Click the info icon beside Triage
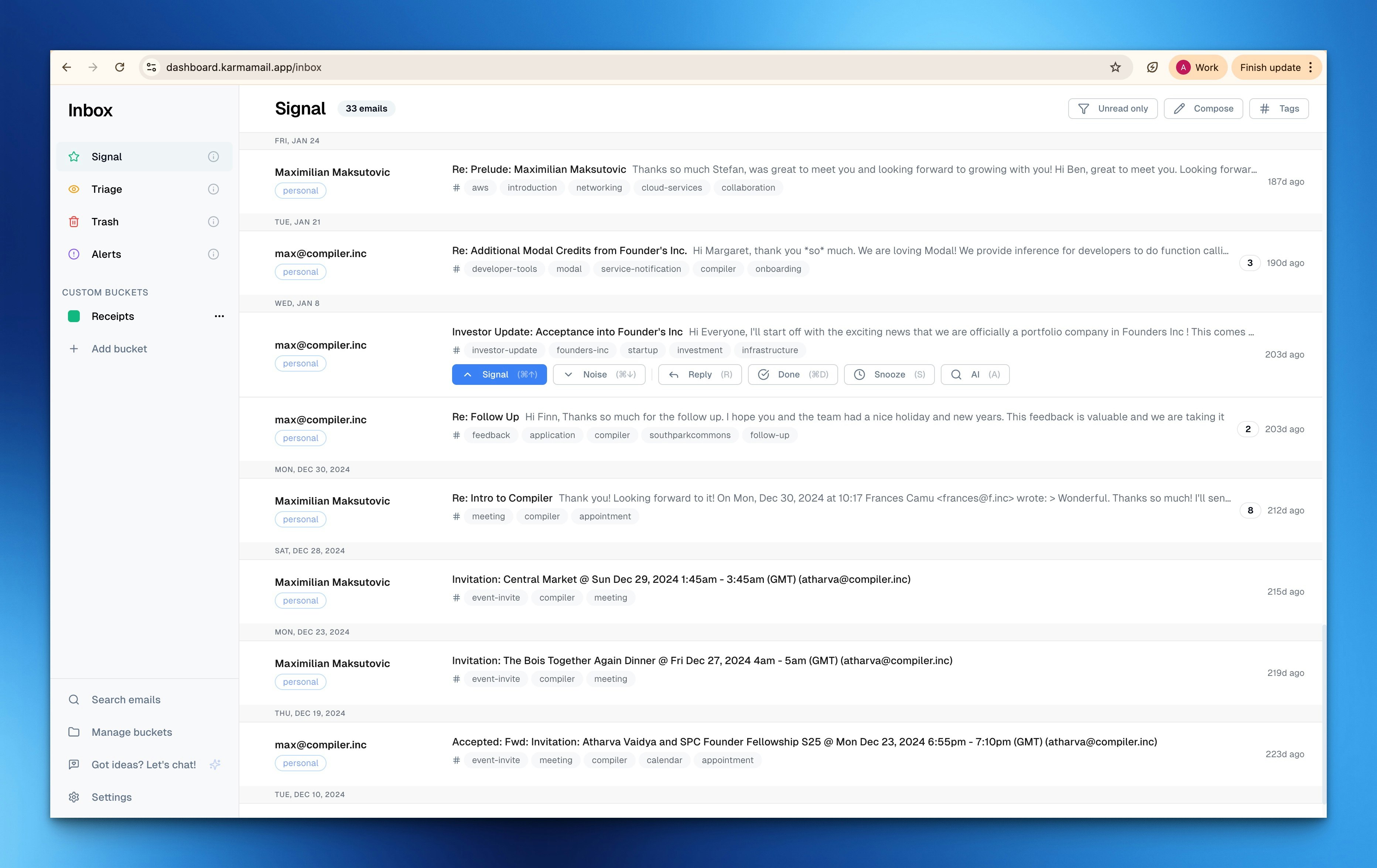This screenshot has height=868, width=1377. point(213,189)
